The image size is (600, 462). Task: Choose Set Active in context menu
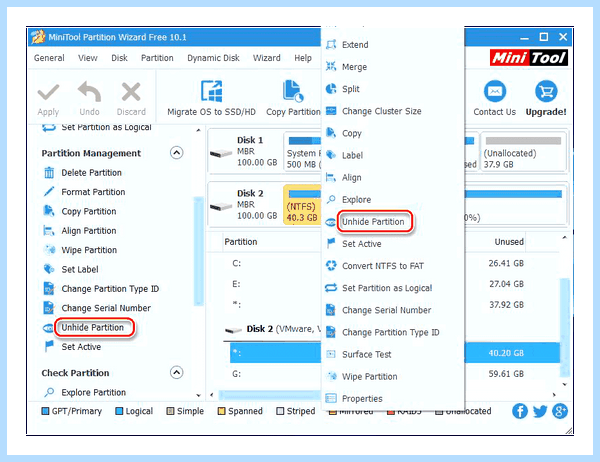pos(362,244)
